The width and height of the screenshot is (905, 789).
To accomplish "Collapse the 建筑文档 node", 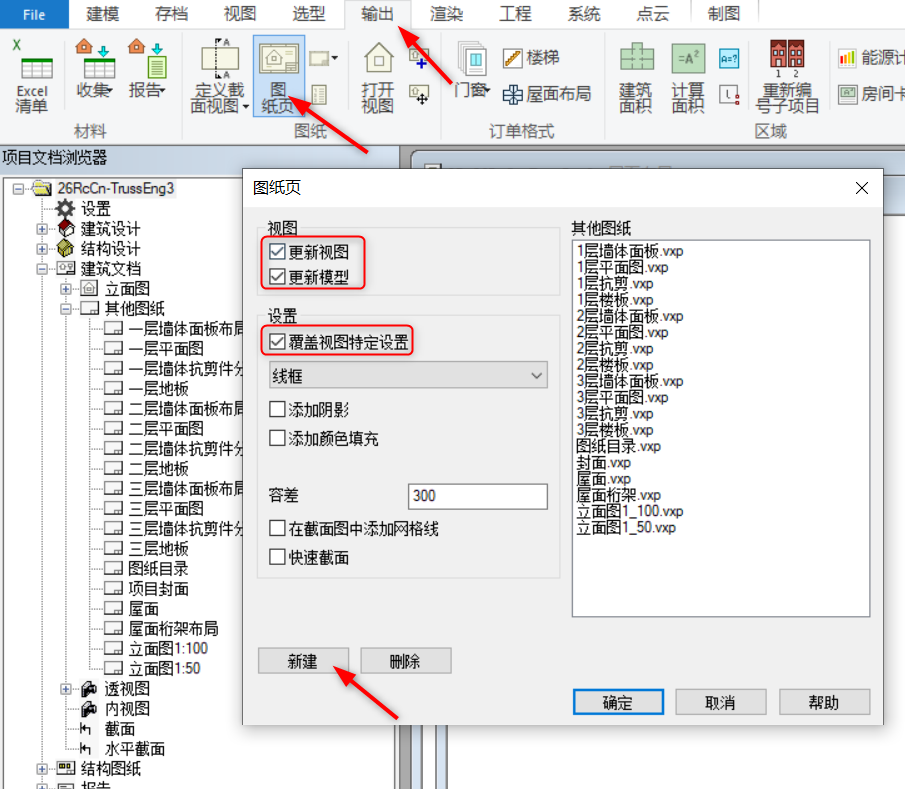I will click(x=42, y=269).
